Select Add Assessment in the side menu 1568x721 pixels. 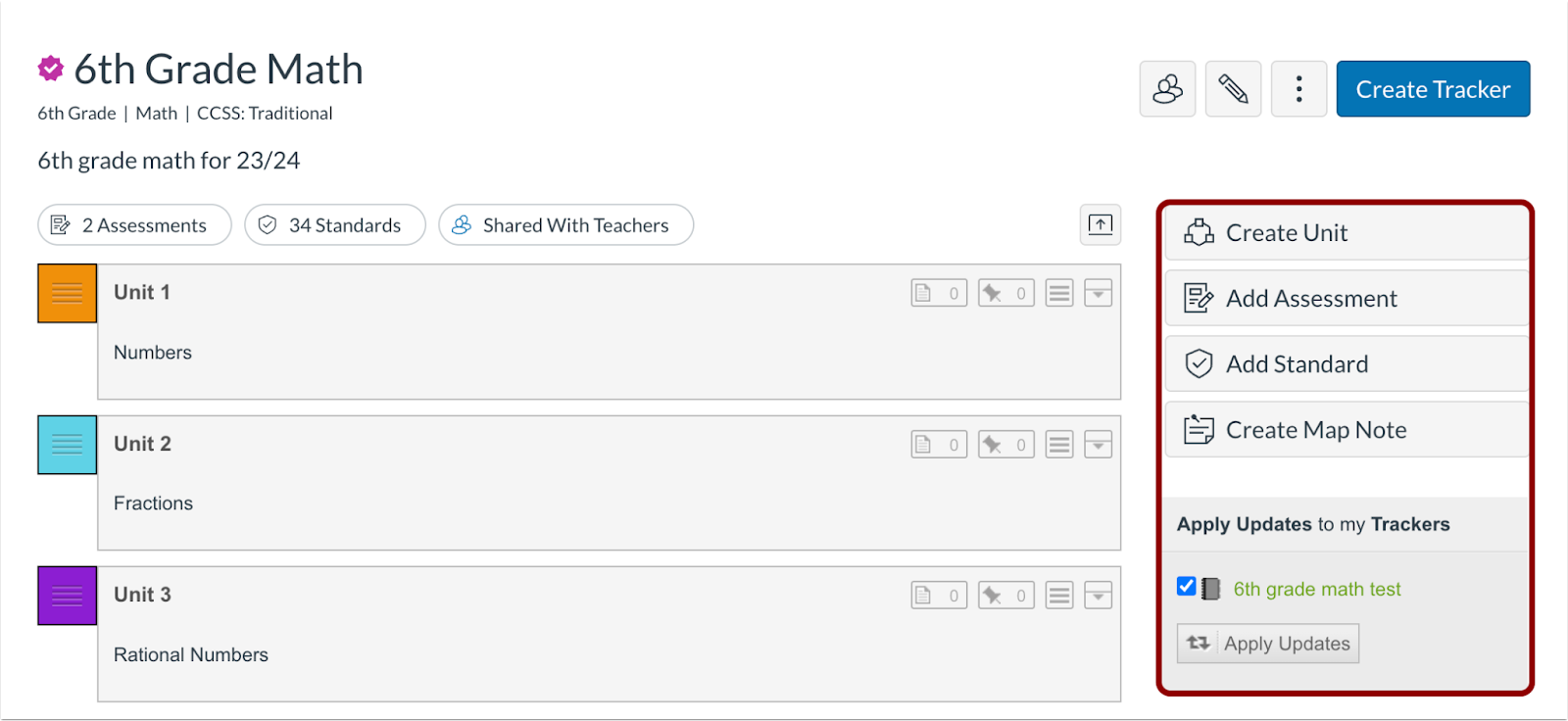click(x=1347, y=299)
